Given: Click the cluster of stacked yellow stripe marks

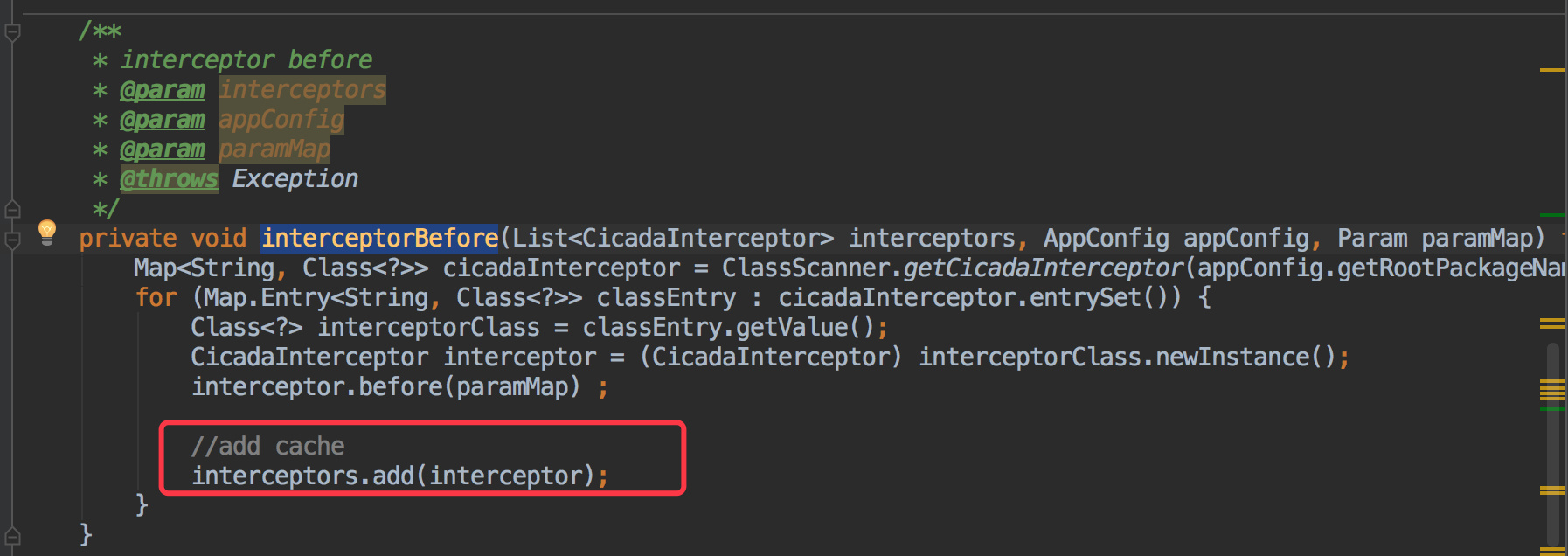Looking at the screenshot, I should coord(1551,390).
